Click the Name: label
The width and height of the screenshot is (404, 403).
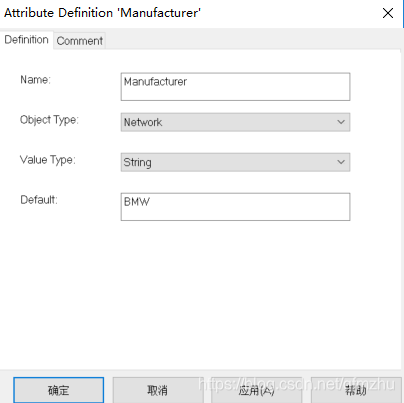pyautogui.click(x=35, y=80)
